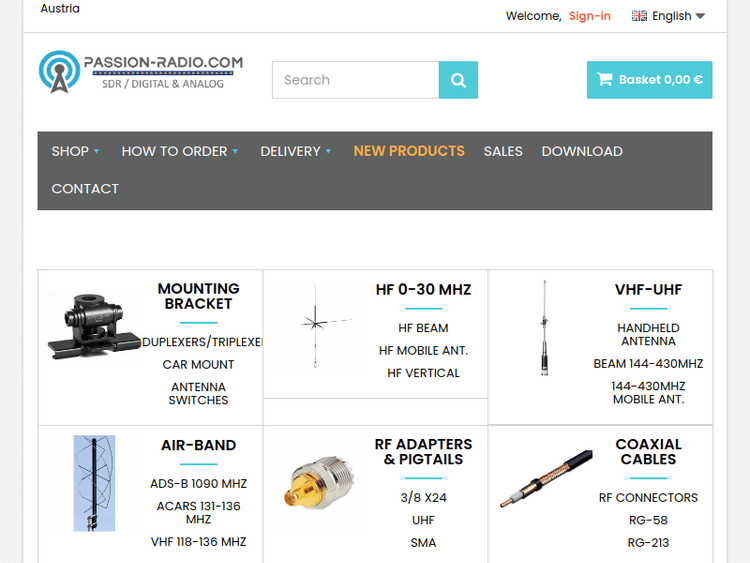Open the mounting bracket product image
Viewport: 750px width, 563px height.
coord(93,326)
